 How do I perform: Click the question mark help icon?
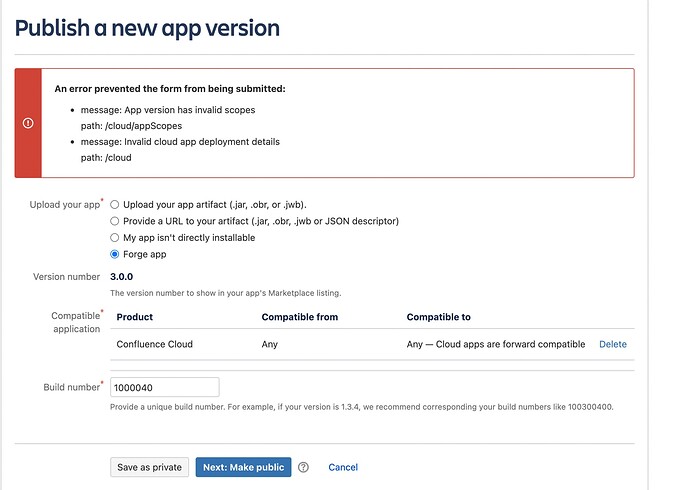(304, 467)
